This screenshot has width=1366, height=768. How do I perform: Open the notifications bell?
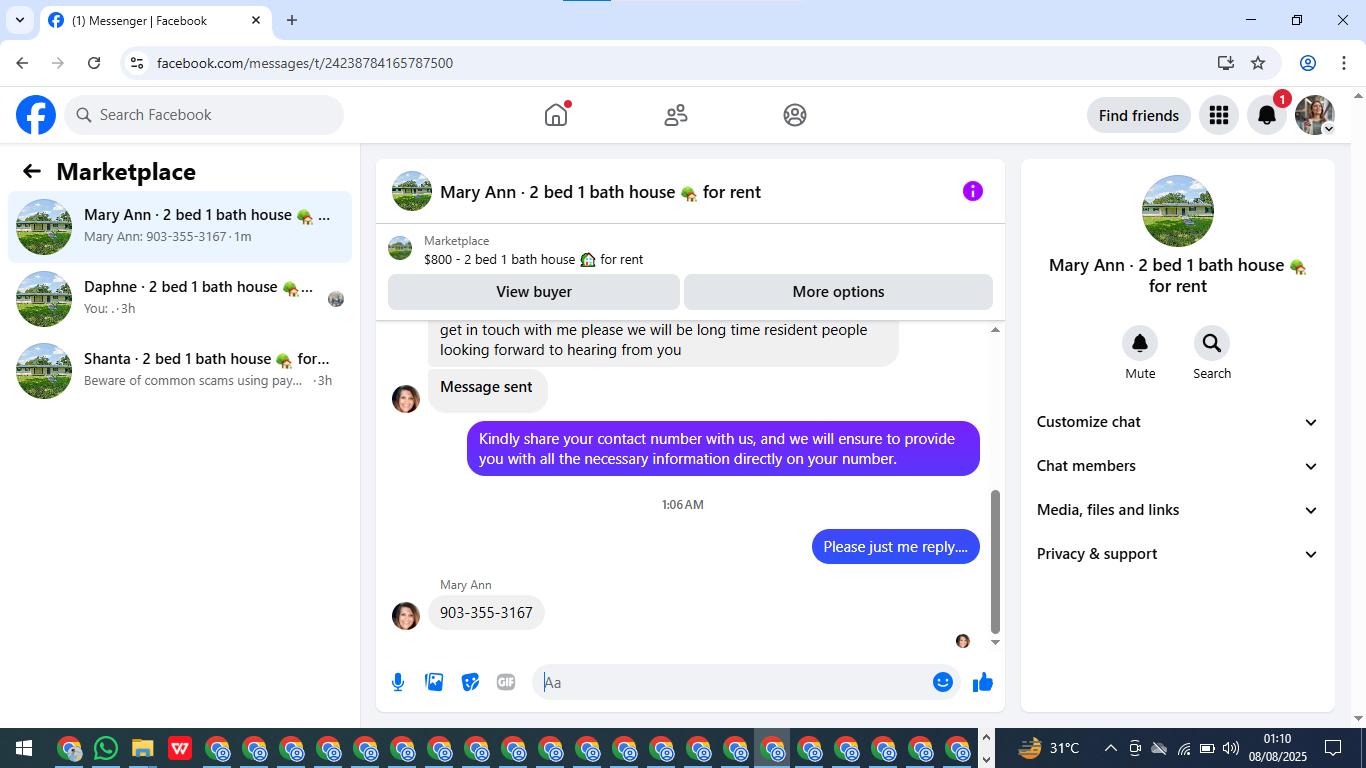(x=1267, y=115)
